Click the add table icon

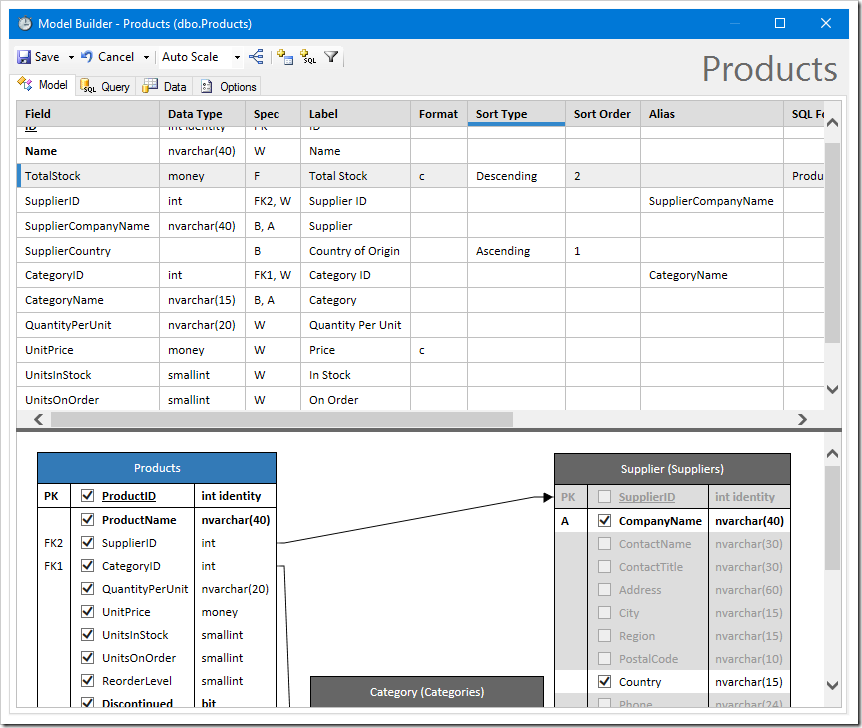pos(285,57)
